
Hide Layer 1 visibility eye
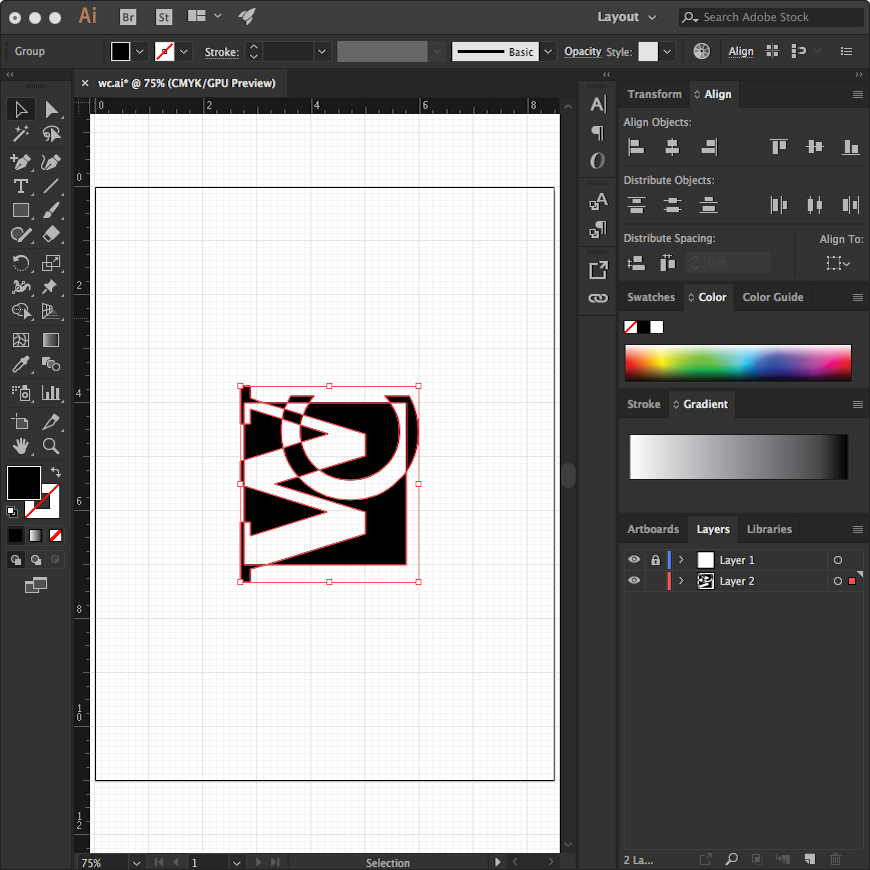[x=634, y=560]
